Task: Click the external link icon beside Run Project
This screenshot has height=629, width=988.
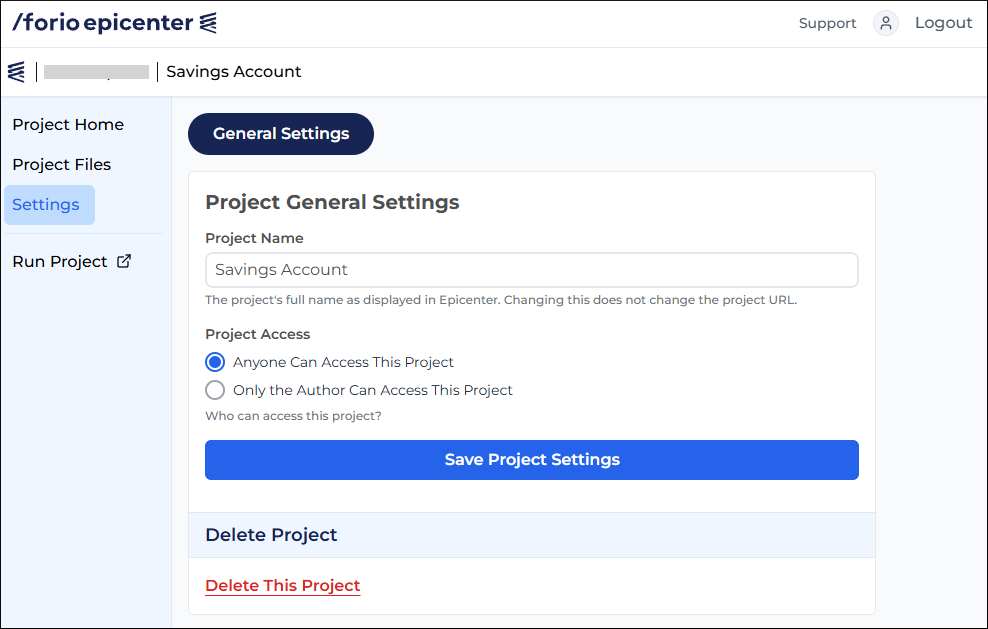Action: [x=124, y=260]
